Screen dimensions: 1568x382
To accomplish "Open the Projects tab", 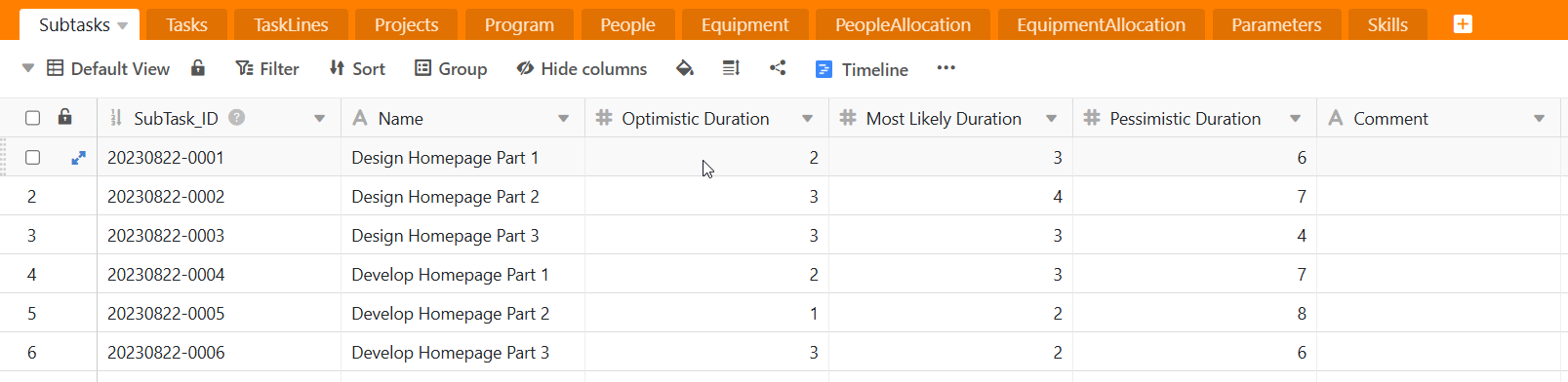I will [406, 24].
